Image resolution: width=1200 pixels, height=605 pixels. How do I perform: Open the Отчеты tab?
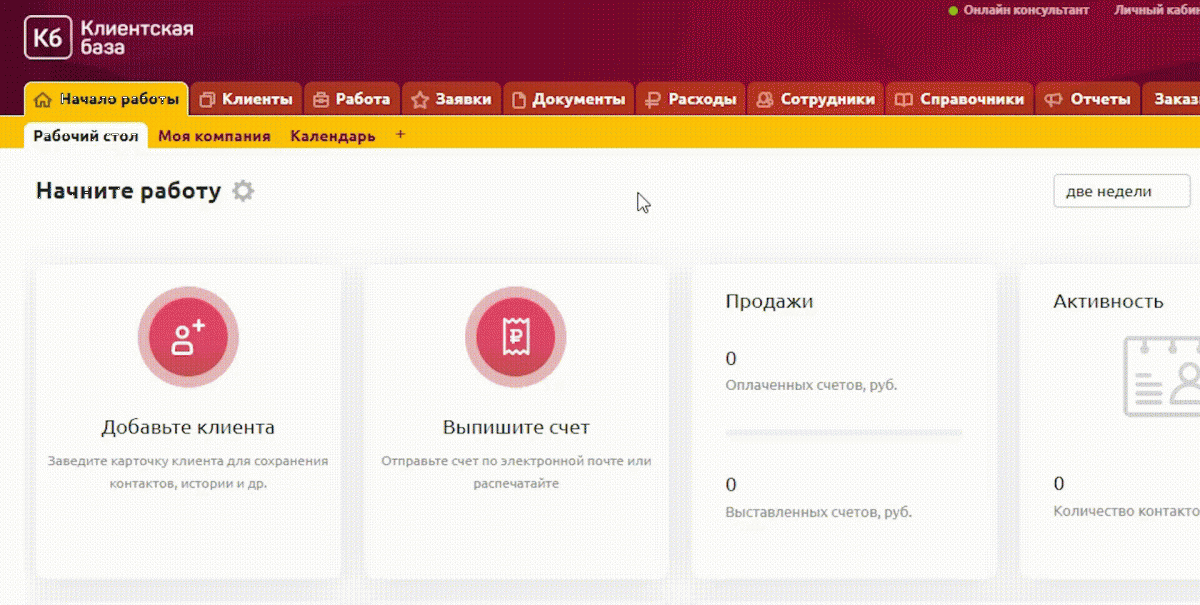tap(1088, 100)
